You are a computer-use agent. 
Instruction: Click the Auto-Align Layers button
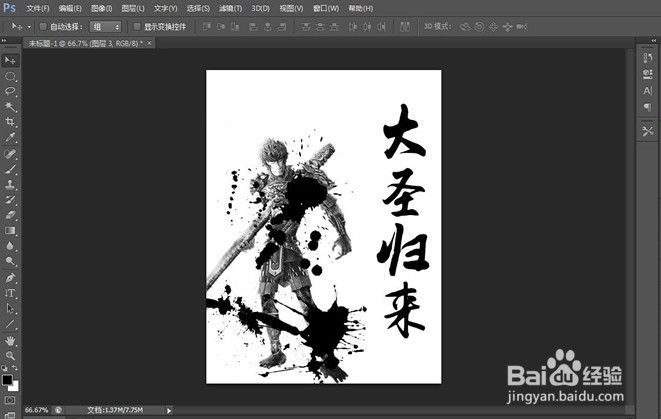[x=405, y=27]
